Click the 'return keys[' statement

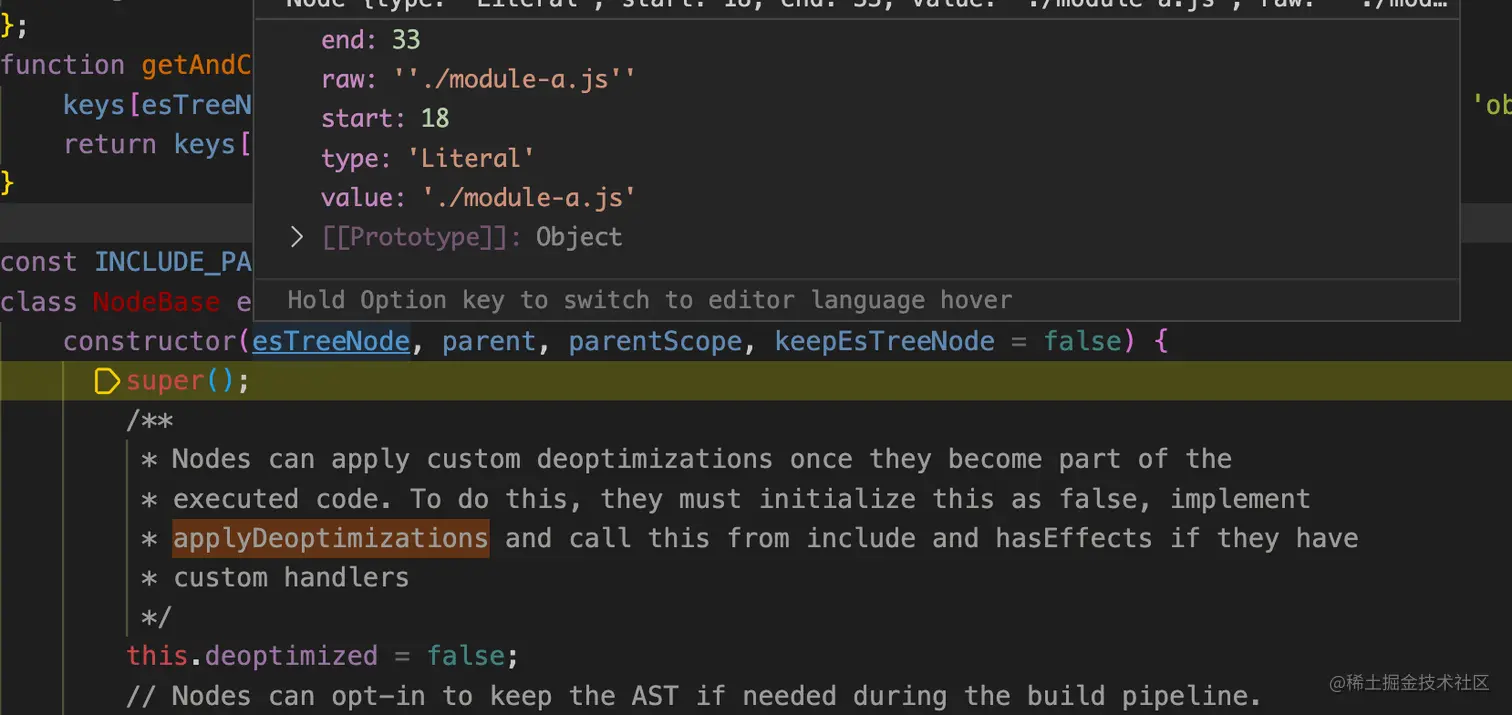point(156,144)
